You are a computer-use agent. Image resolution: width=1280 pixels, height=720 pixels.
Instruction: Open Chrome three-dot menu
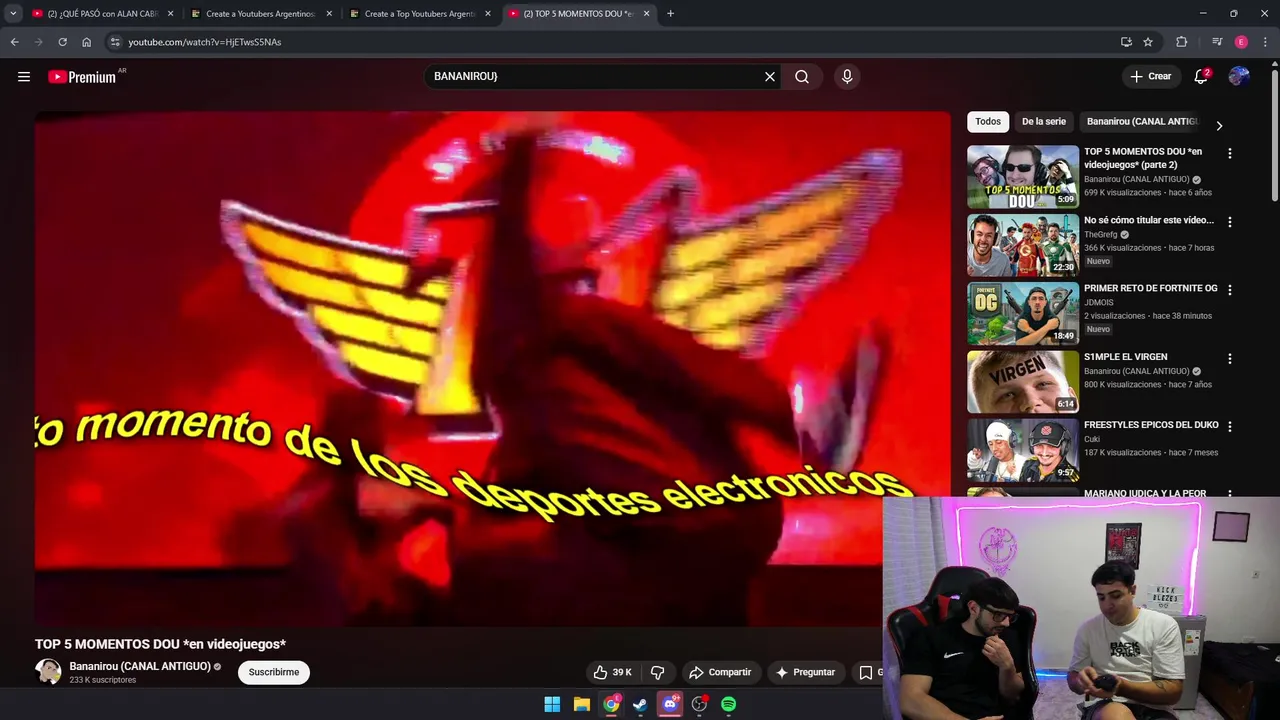click(1265, 42)
